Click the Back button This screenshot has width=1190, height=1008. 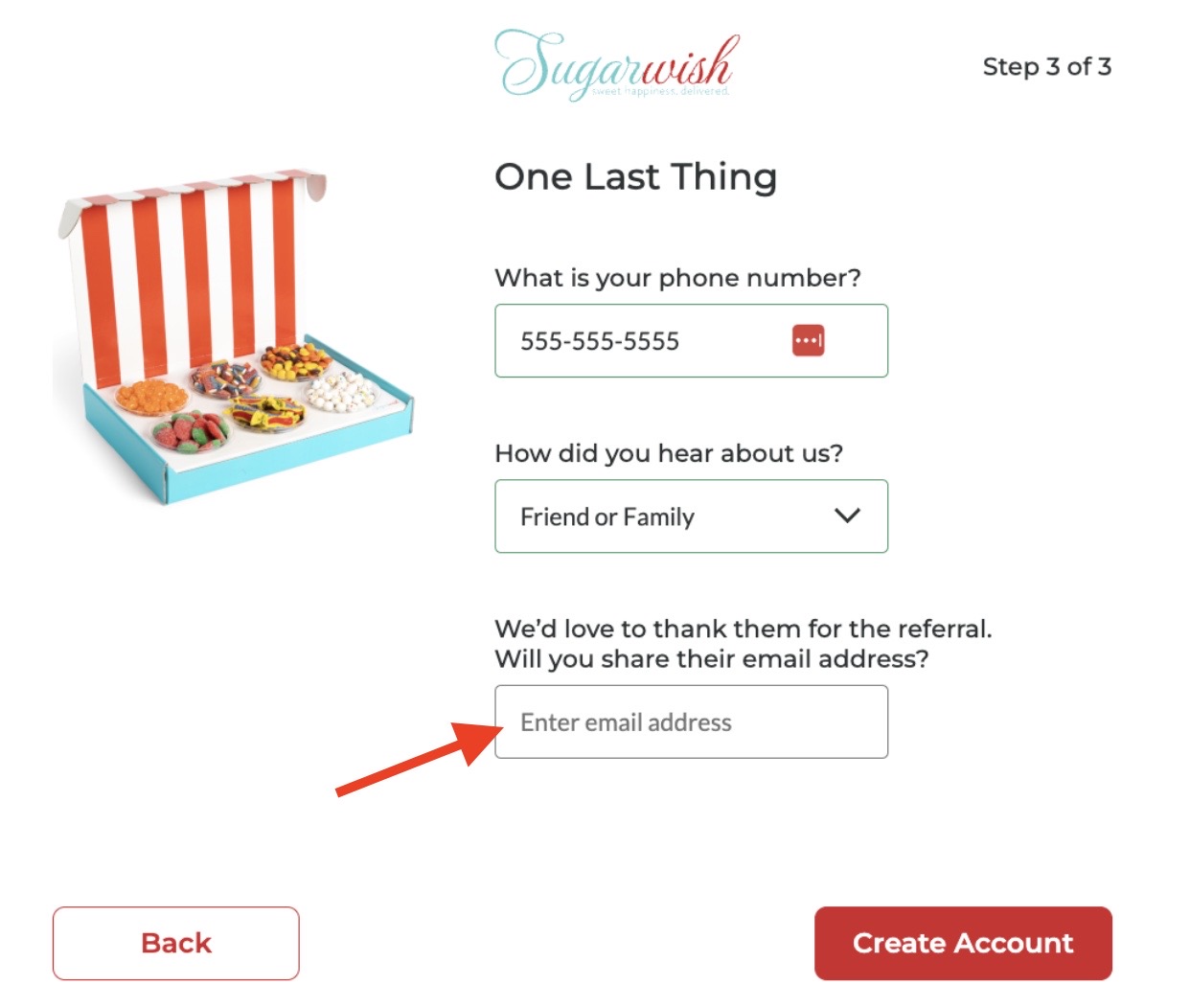[x=175, y=943]
